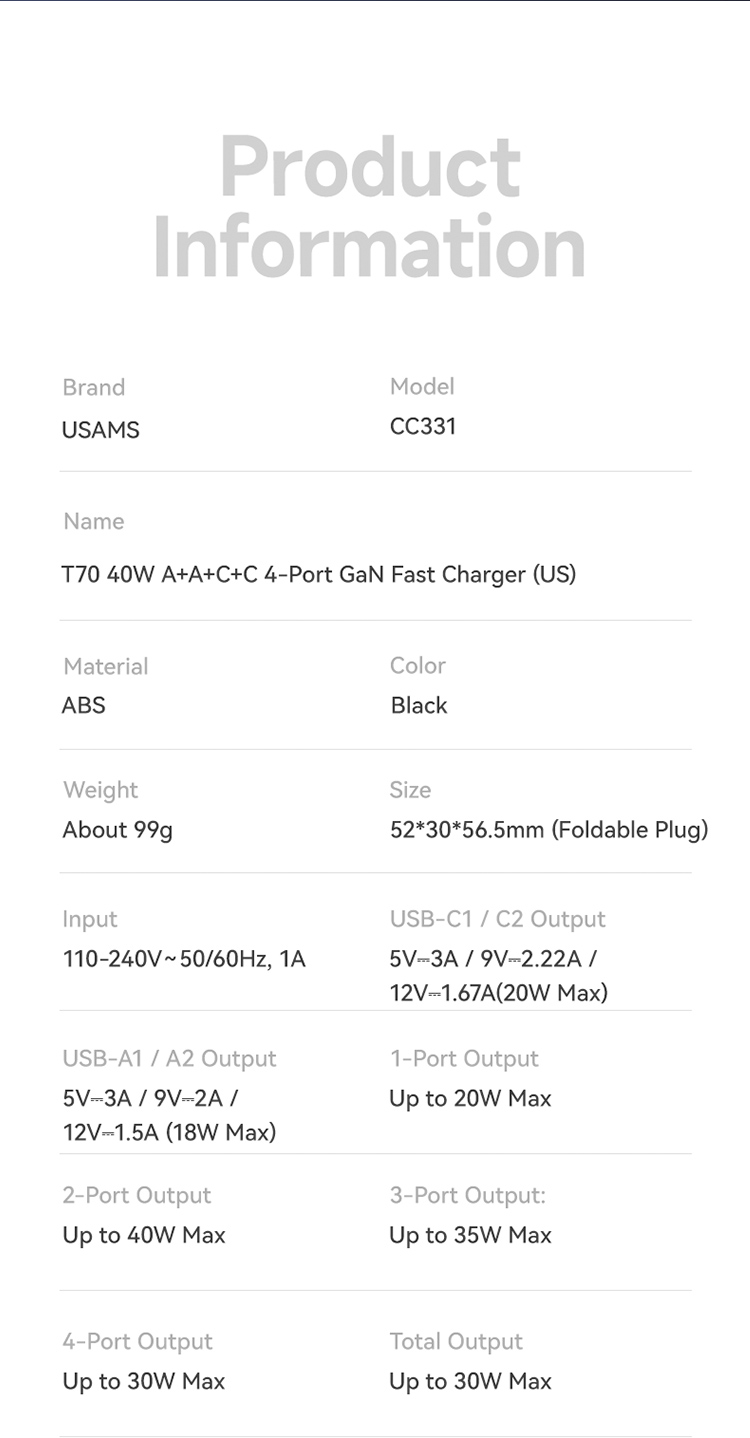Click the Up to 20W Max value
Image resolution: width=750 pixels, height=1438 pixels.
[470, 1098]
